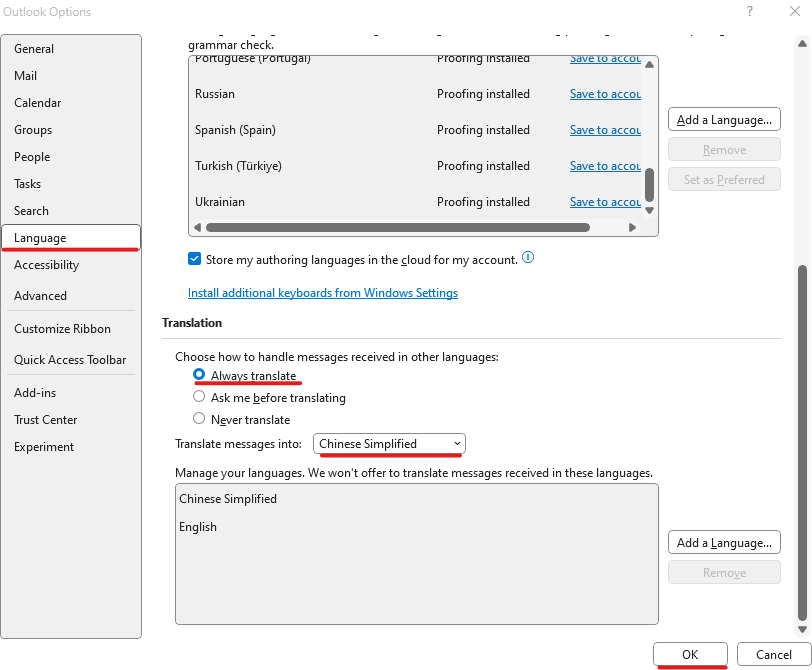This screenshot has width=812, height=670.
Task: Click the language list scroll right arrow
Action: click(x=632, y=227)
